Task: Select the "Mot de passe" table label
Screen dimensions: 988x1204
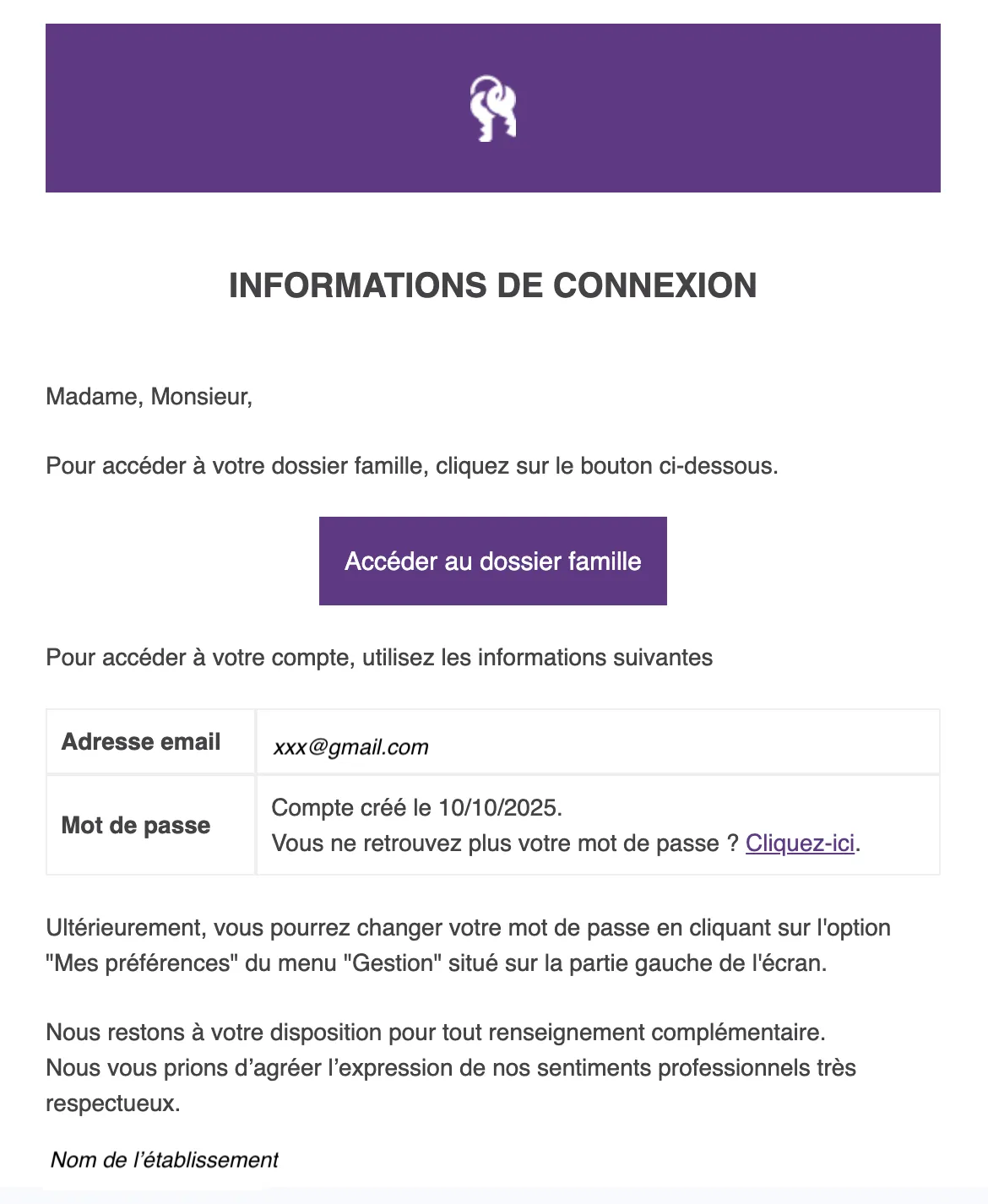Action: tap(136, 825)
